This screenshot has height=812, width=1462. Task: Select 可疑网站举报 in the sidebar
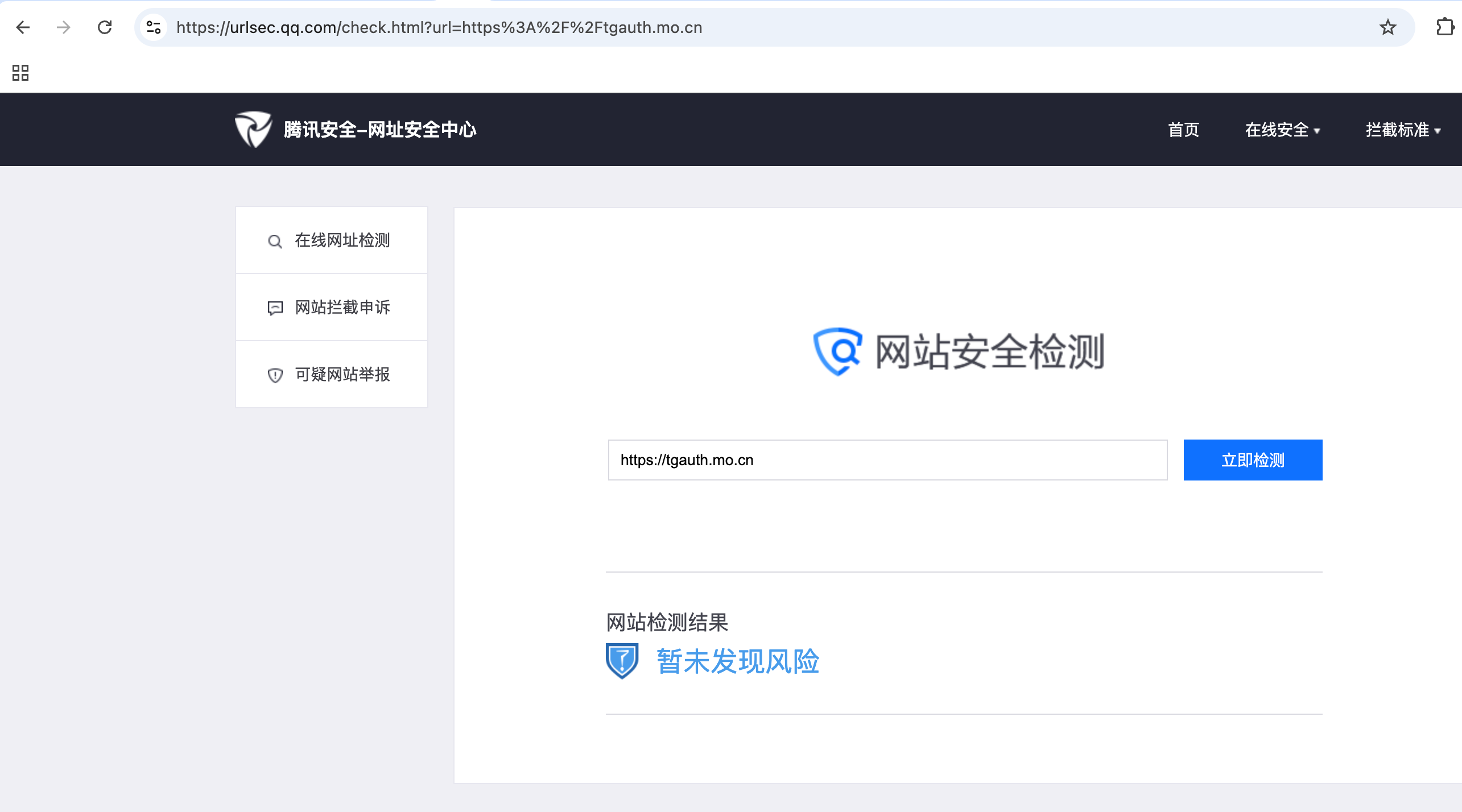click(x=342, y=375)
